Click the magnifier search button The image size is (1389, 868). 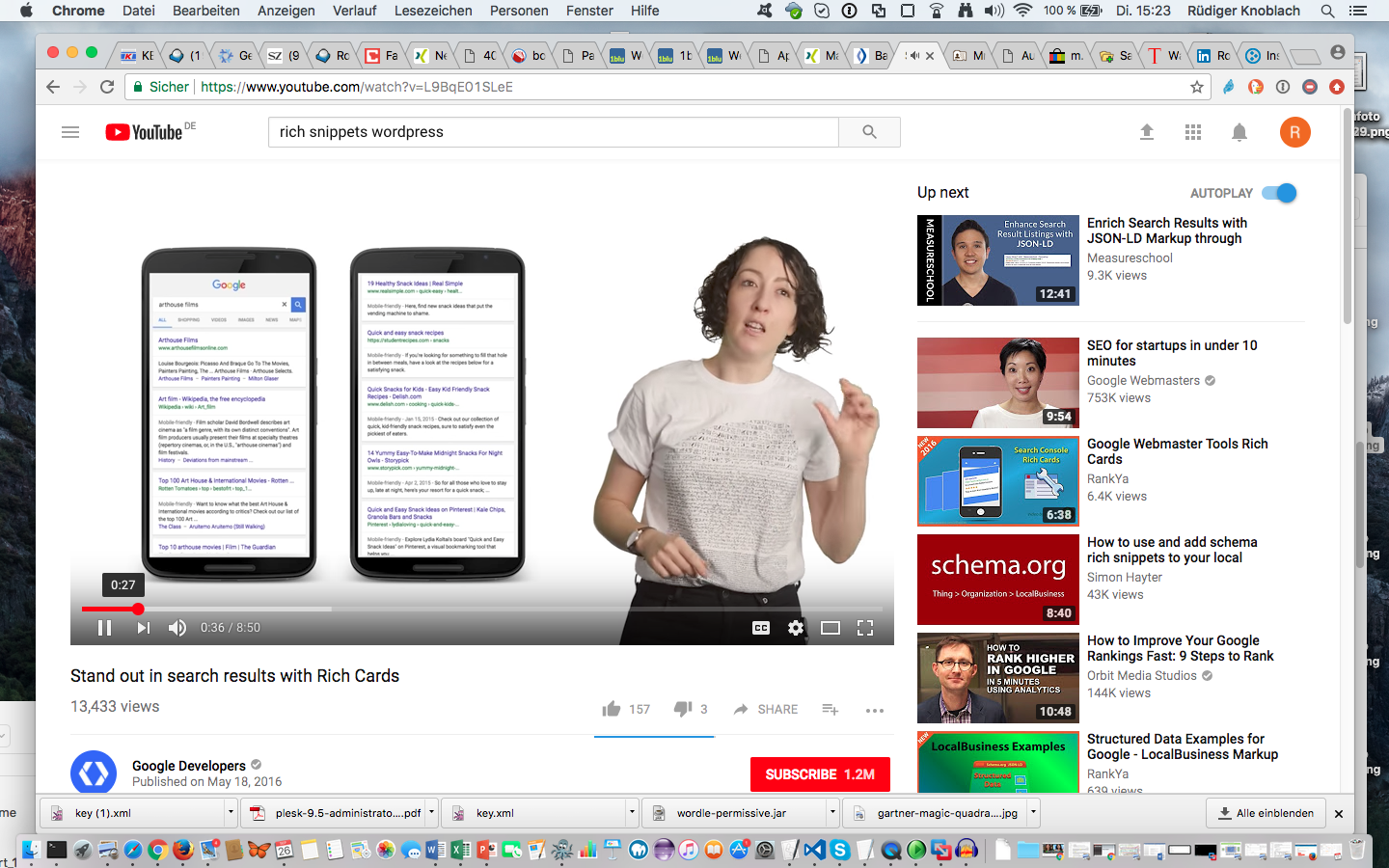[x=869, y=132]
